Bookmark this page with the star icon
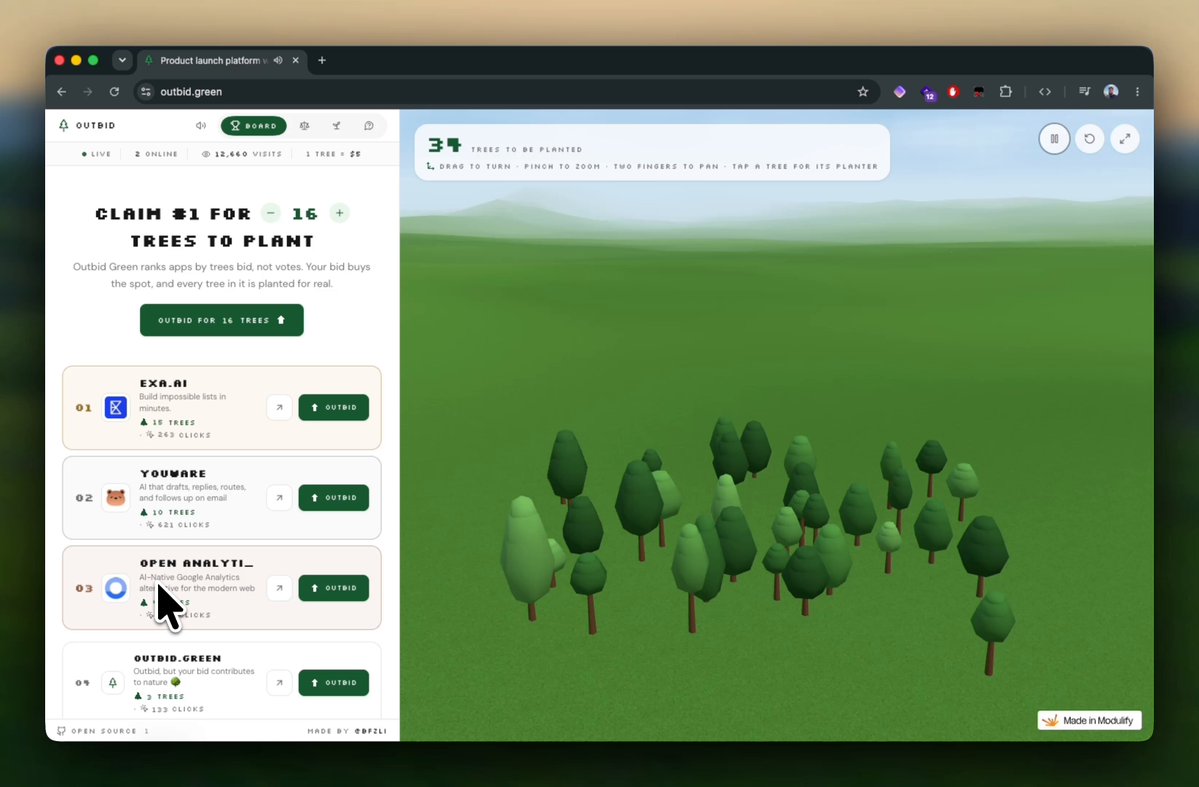This screenshot has width=1199, height=787. (863, 92)
